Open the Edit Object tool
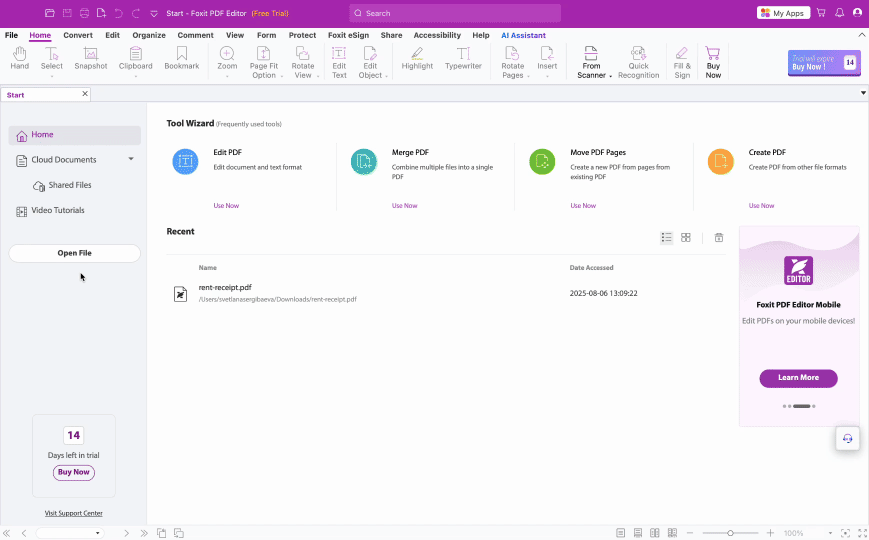This screenshot has height=540, width=869. [x=370, y=62]
